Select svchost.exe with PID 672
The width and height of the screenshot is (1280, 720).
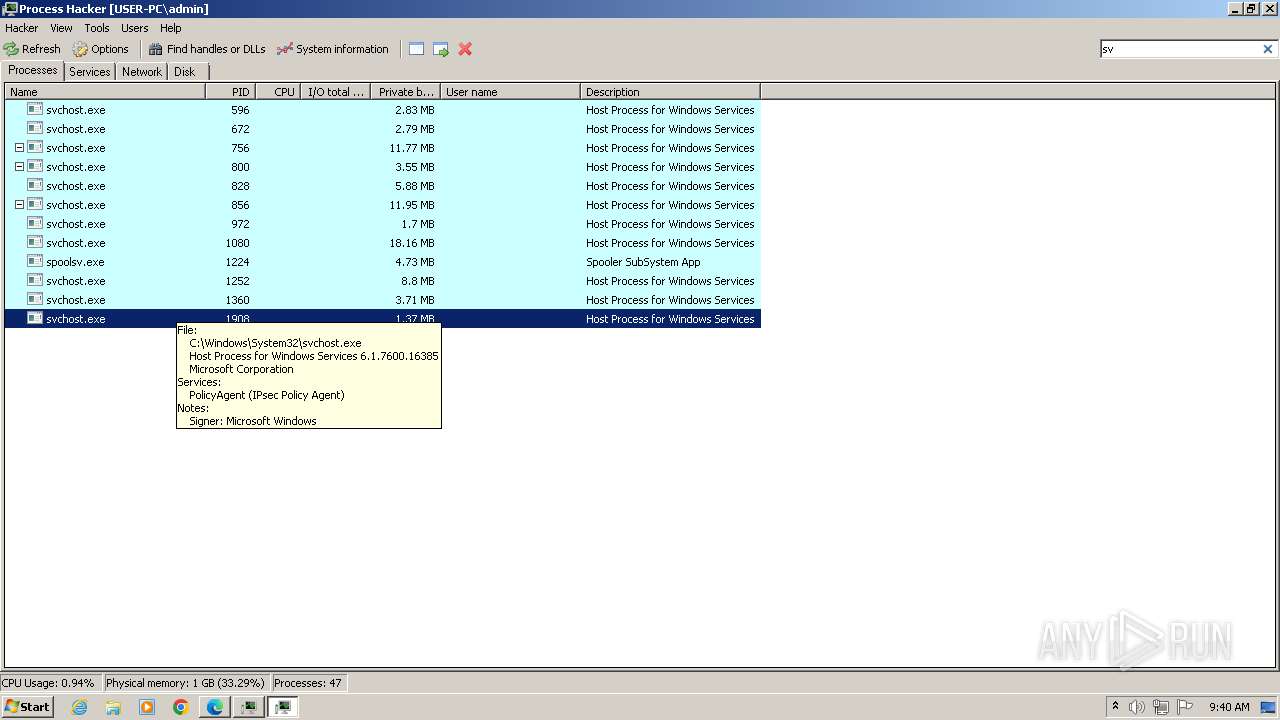click(383, 129)
